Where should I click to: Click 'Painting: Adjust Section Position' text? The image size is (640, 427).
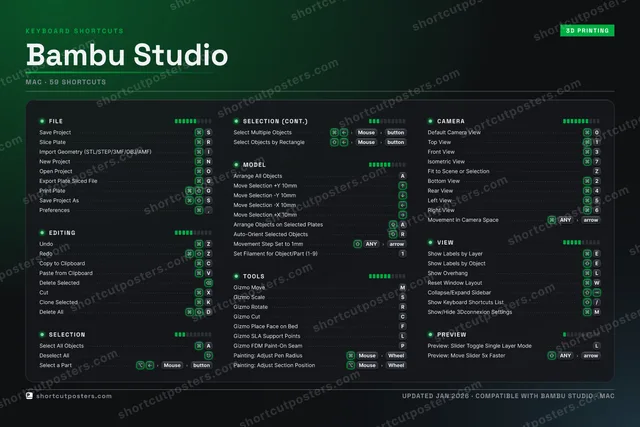[274, 365]
